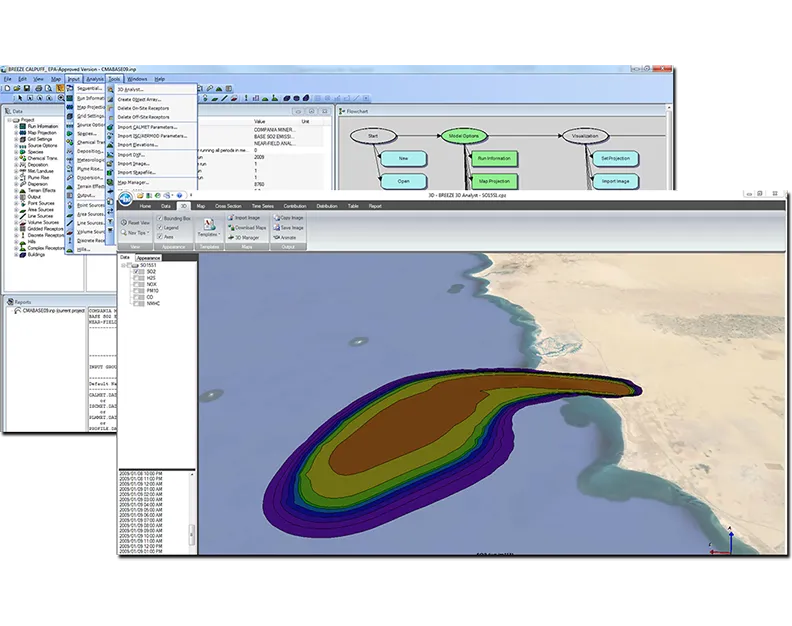Toggle the SO2 species checkbox
Image resolution: width=792 pixels, height=626 pixels.
tap(137, 272)
